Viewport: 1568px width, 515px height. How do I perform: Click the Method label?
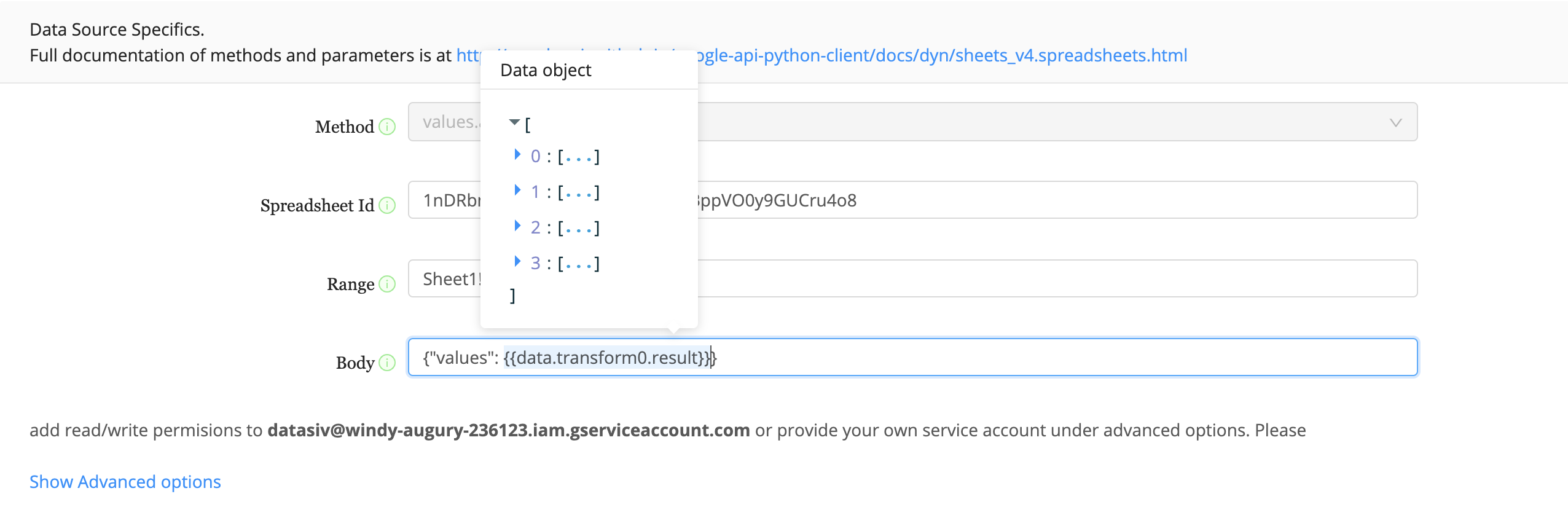click(x=345, y=127)
